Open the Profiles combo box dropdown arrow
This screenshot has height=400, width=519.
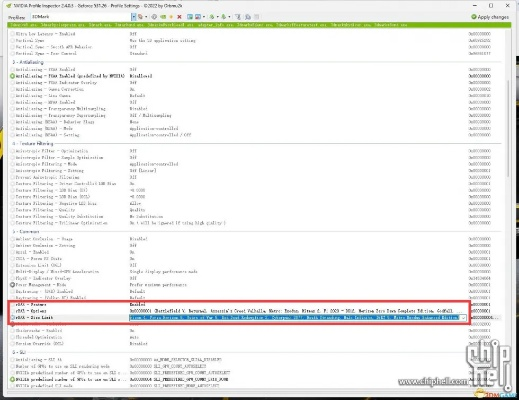[x=133, y=17]
